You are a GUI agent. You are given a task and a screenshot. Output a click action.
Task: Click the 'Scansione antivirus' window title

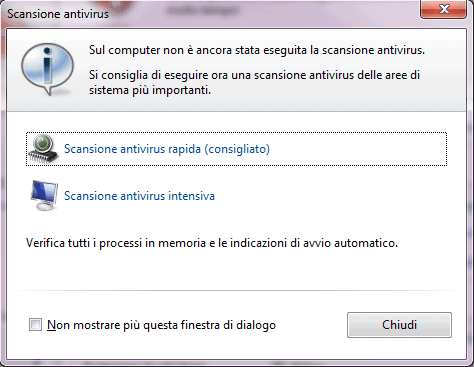[x=58, y=14]
